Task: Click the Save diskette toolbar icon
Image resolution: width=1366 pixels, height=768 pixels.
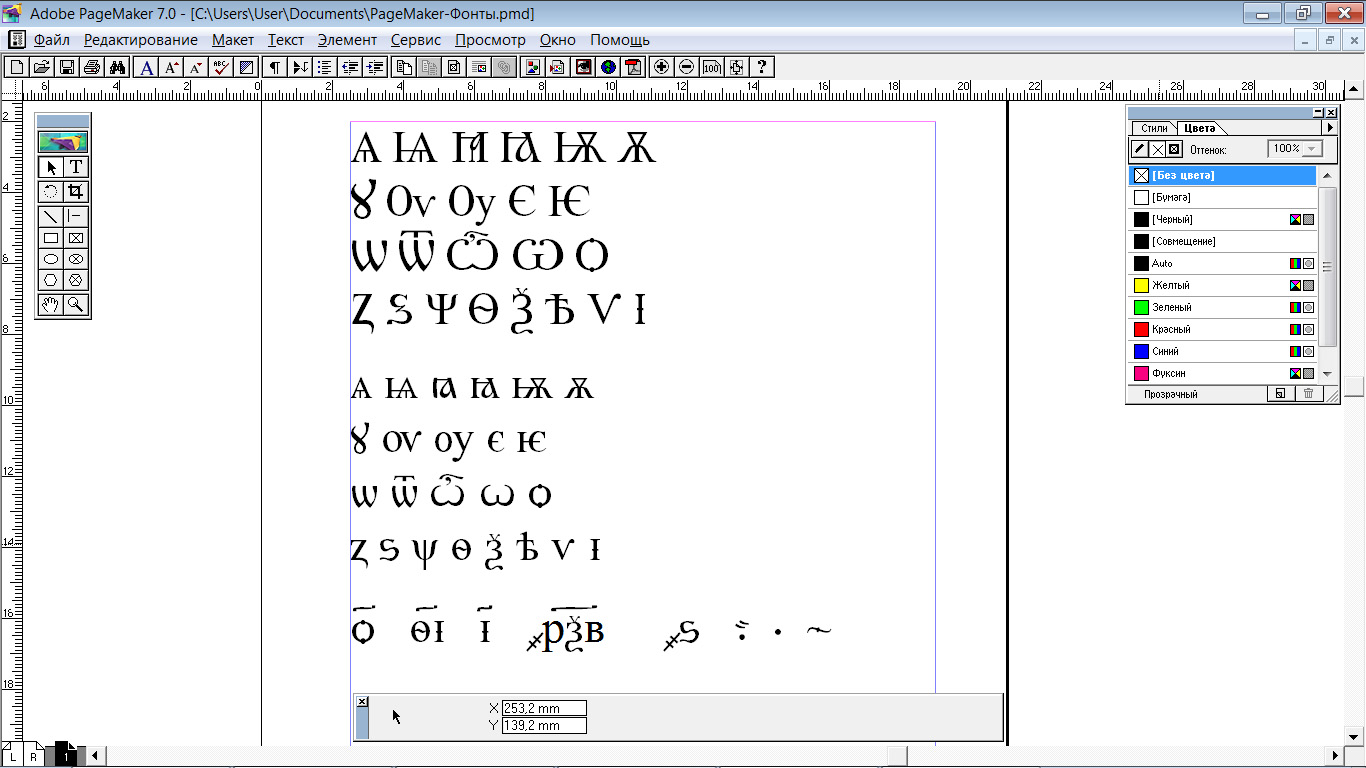Action: pyautogui.click(x=67, y=67)
